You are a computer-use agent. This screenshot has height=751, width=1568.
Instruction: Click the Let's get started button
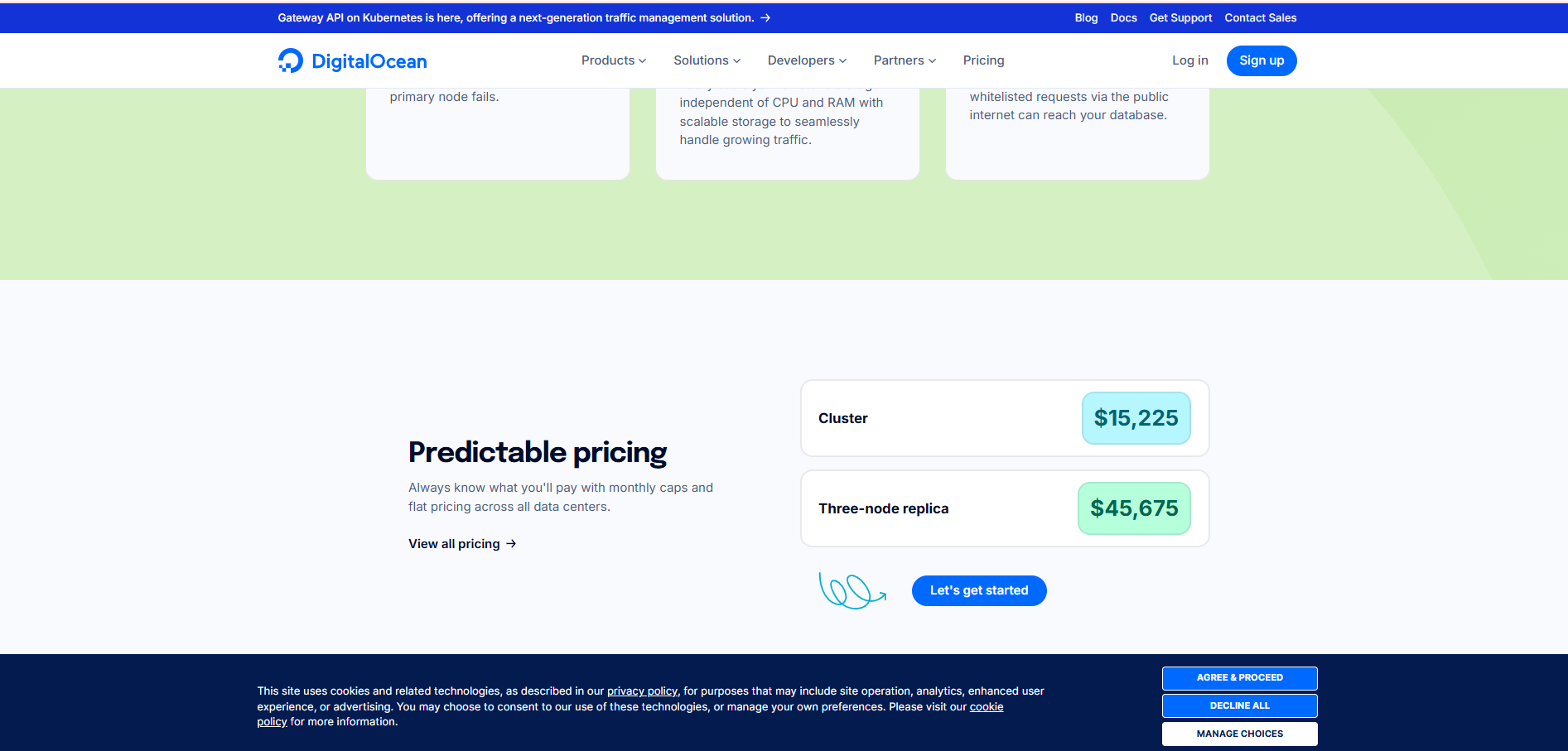click(x=979, y=590)
